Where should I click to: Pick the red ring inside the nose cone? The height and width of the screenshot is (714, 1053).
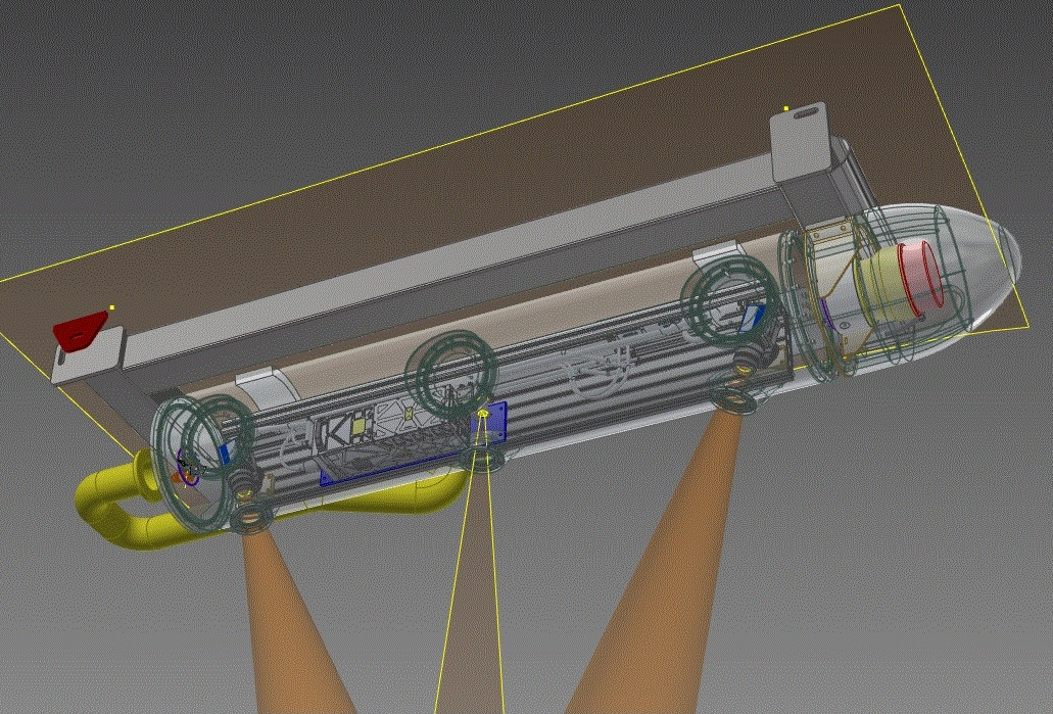click(x=919, y=274)
